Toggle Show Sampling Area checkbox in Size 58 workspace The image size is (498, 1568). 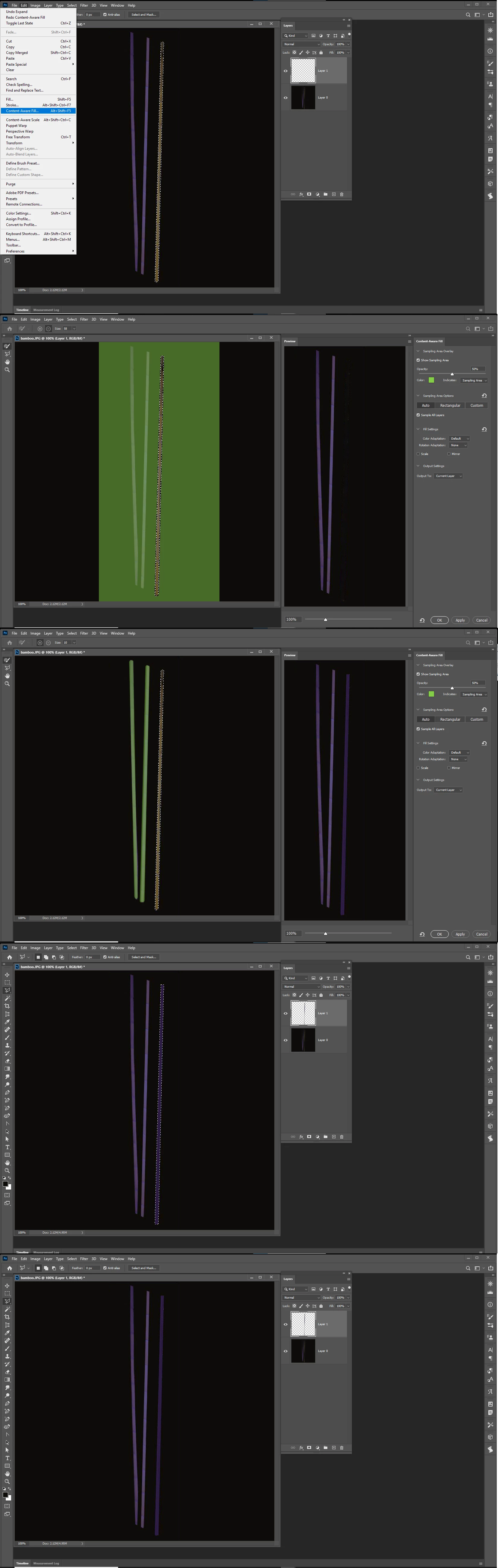(x=418, y=360)
